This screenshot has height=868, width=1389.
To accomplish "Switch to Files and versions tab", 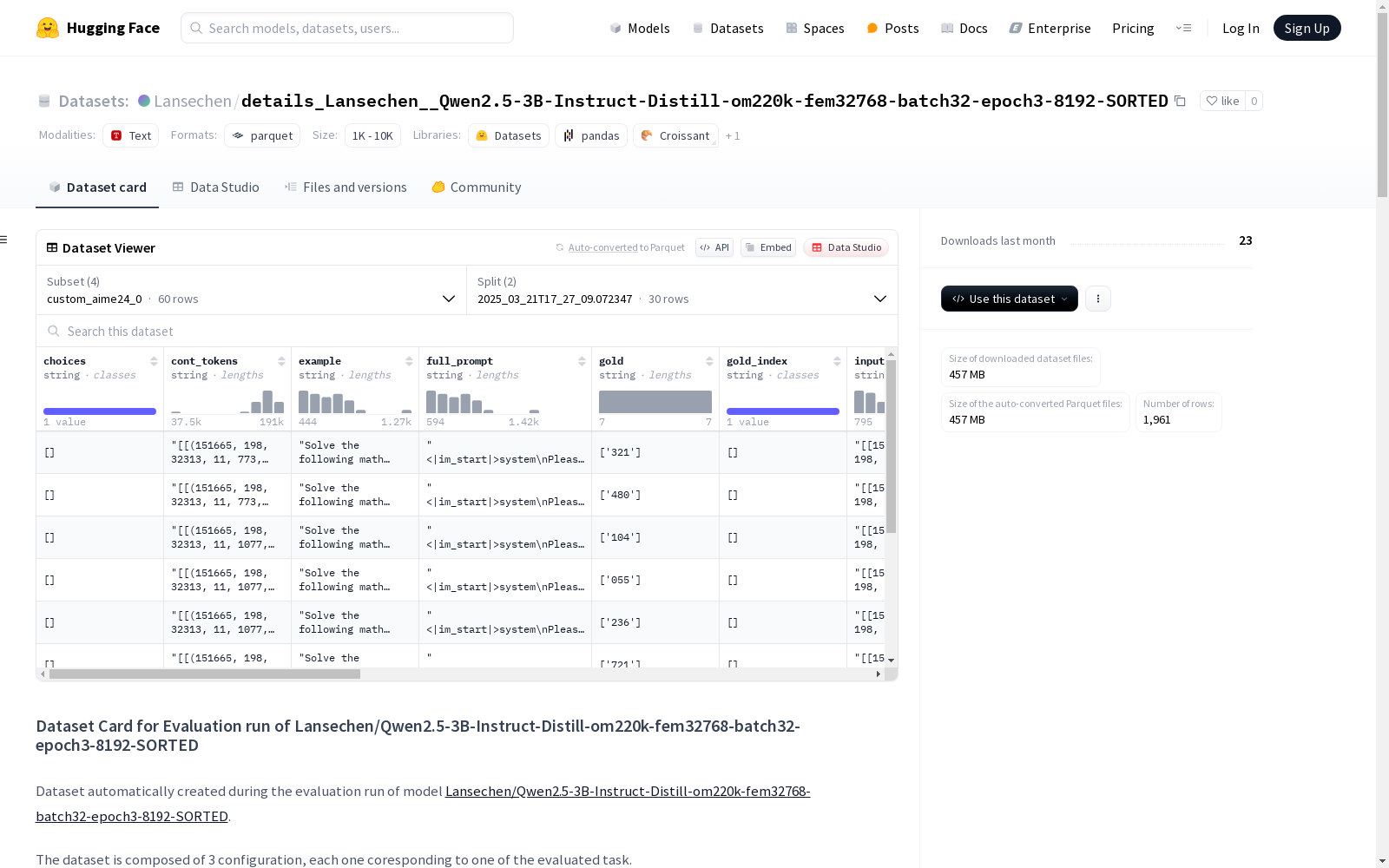I will (346, 187).
